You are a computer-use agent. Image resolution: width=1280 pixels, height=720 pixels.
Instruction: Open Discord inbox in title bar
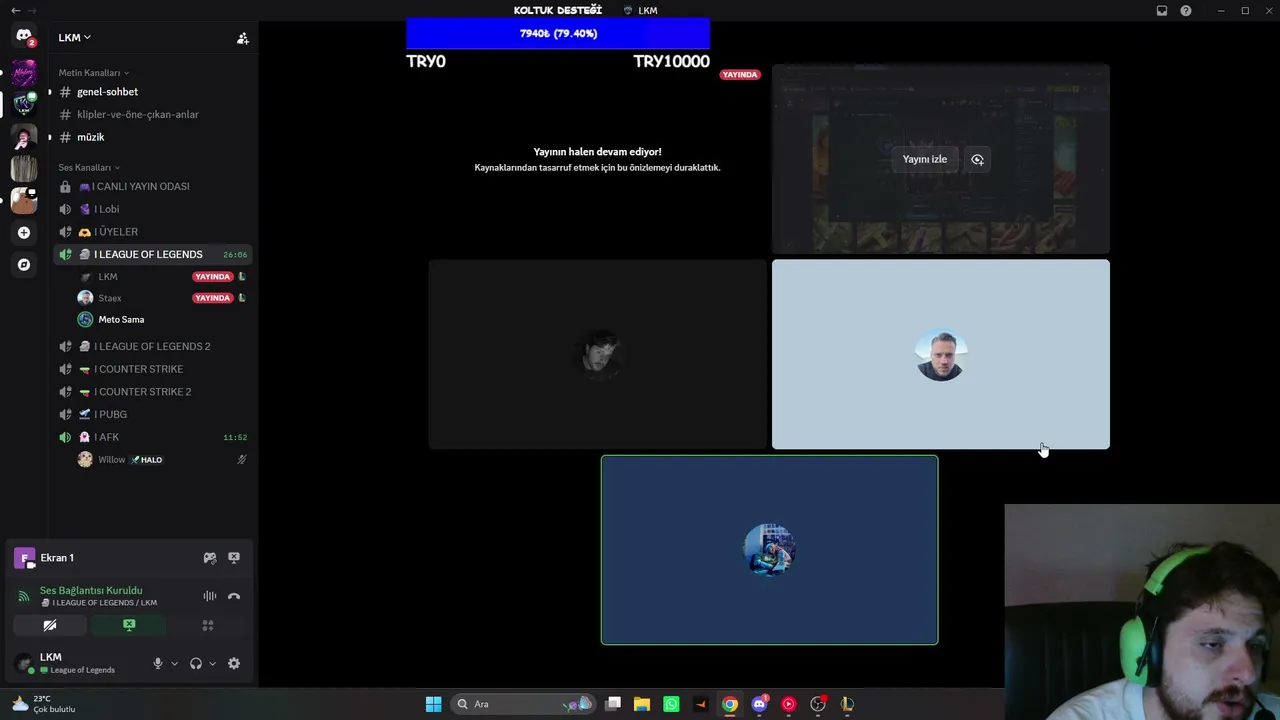(x=1162, y=11)
